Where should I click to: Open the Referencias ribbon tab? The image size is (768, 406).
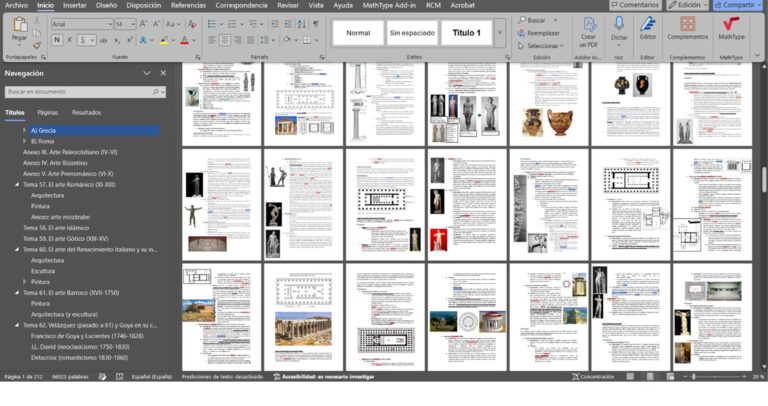(188, 5)
